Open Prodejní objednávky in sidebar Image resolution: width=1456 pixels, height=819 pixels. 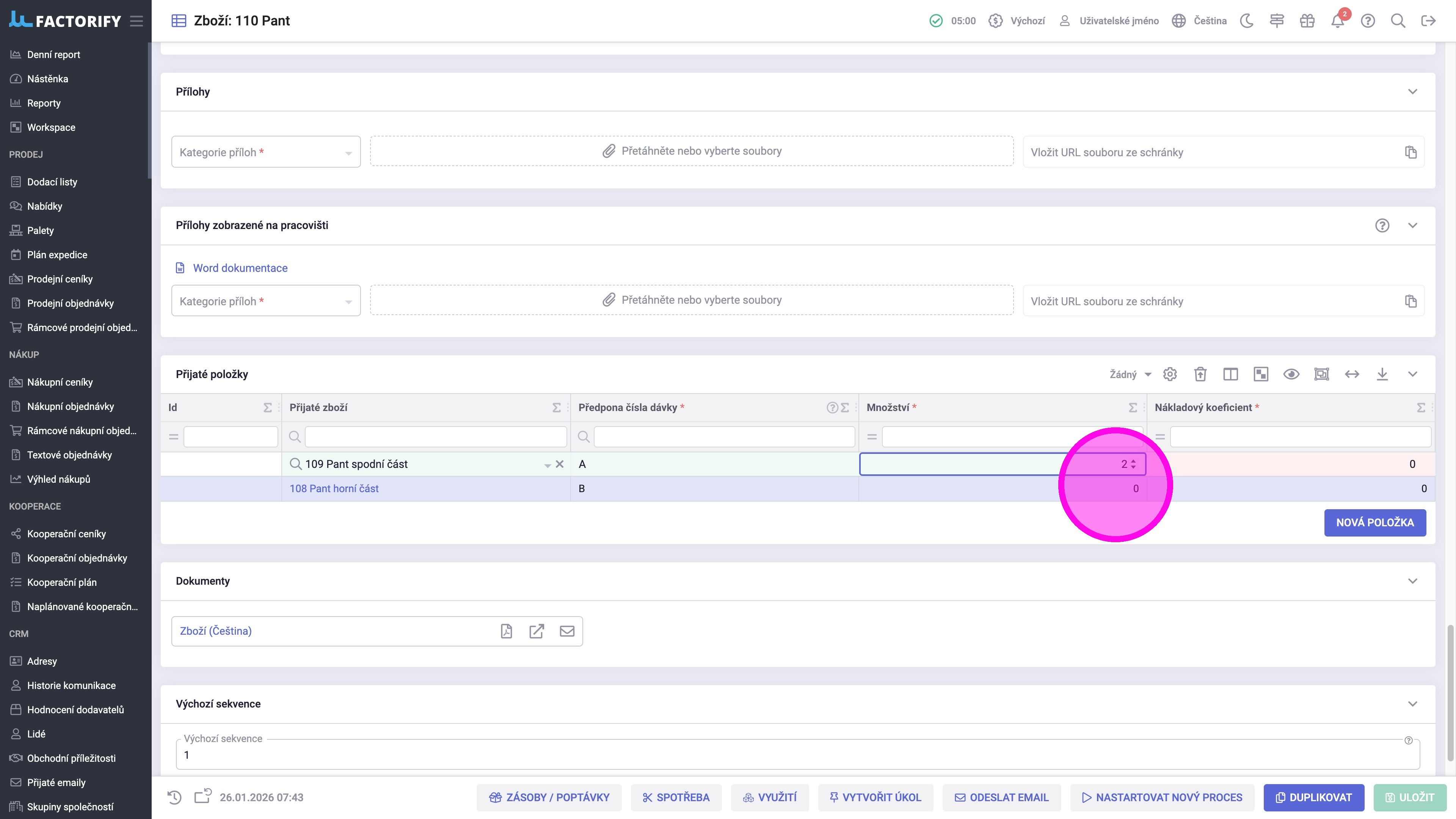(x=70, y=303)
